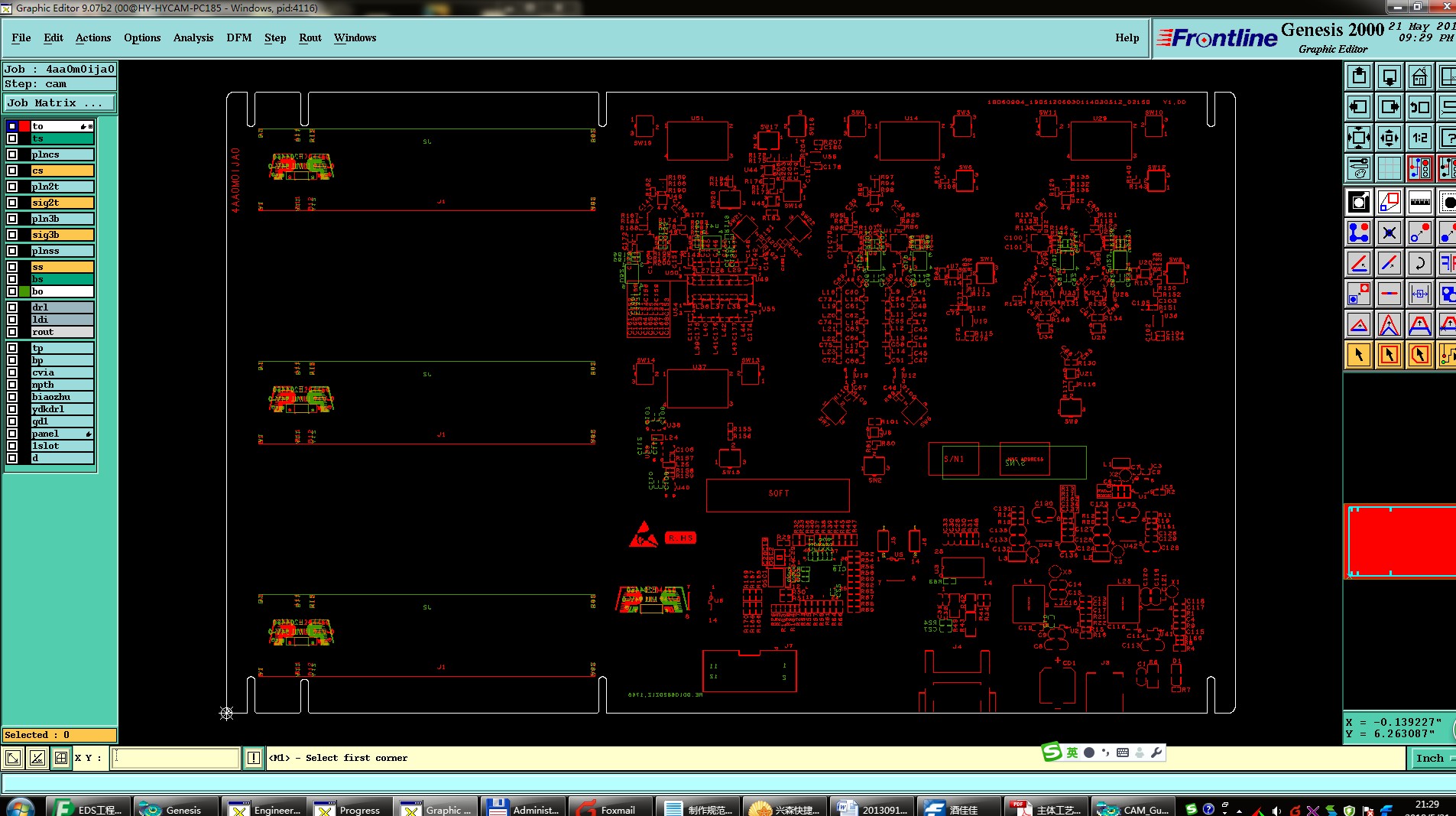The image size is (1456, 816).
Task: Click the zoom out shrinking arrows icon
Action: [x=1389, y=138]
